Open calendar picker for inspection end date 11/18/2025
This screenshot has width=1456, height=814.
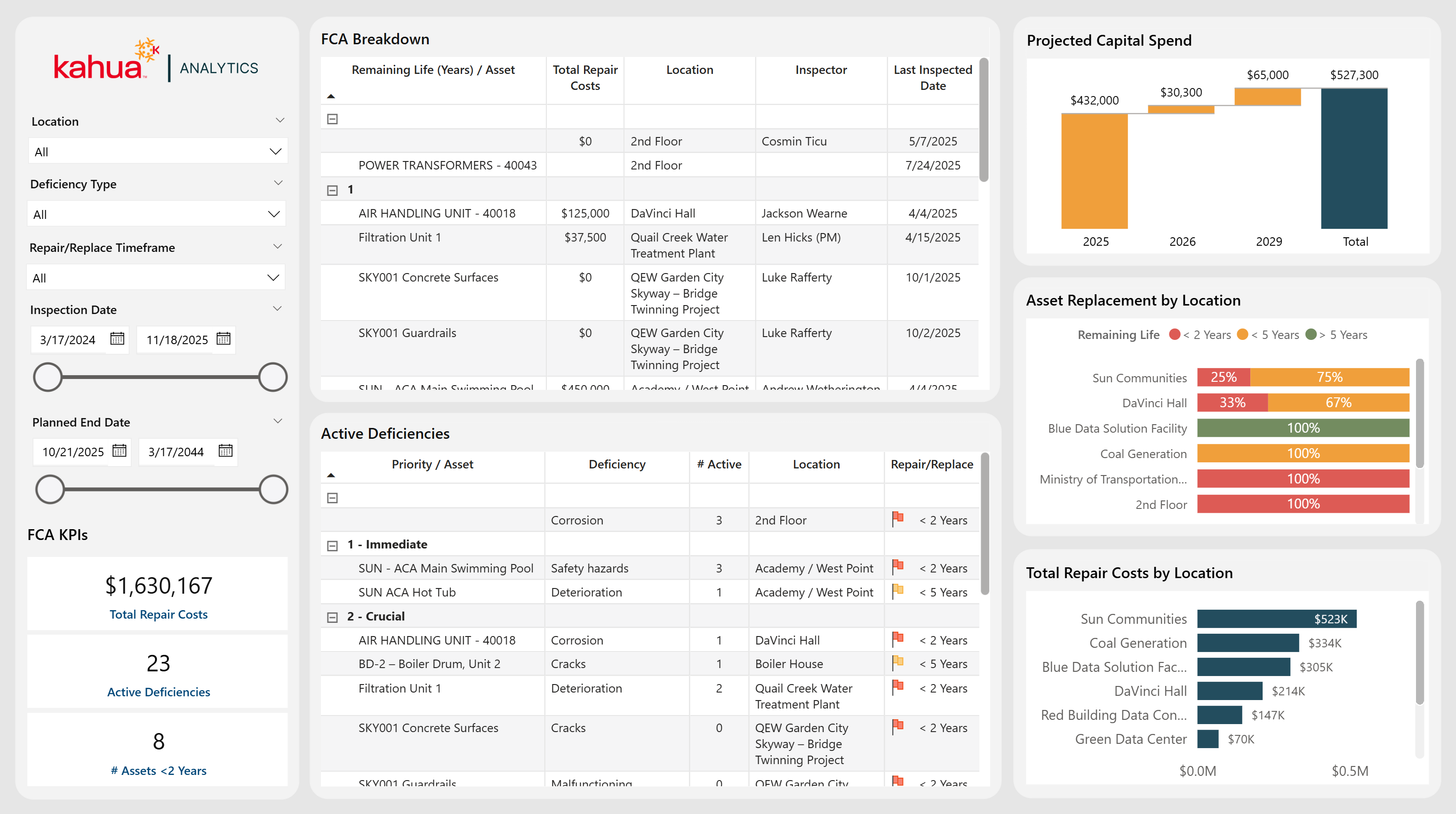pos(223,338)
